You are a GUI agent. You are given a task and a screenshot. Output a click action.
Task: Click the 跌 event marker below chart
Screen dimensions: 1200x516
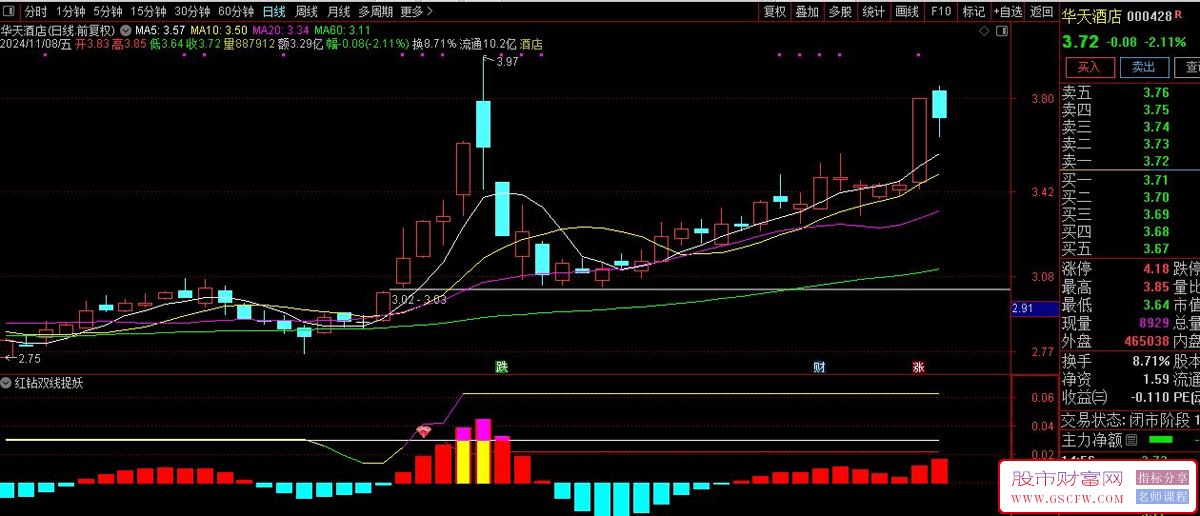[x=501, y=367]
